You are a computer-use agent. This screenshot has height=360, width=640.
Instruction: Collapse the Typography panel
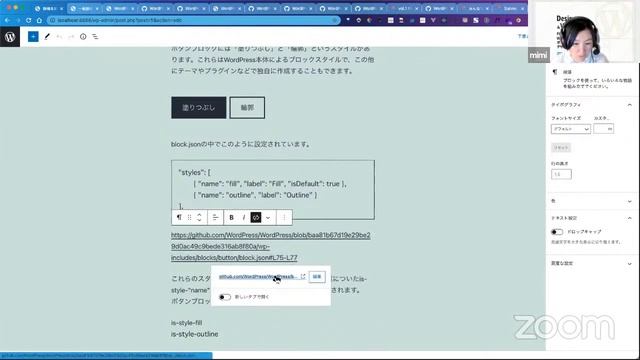click(x=629, y=105)
